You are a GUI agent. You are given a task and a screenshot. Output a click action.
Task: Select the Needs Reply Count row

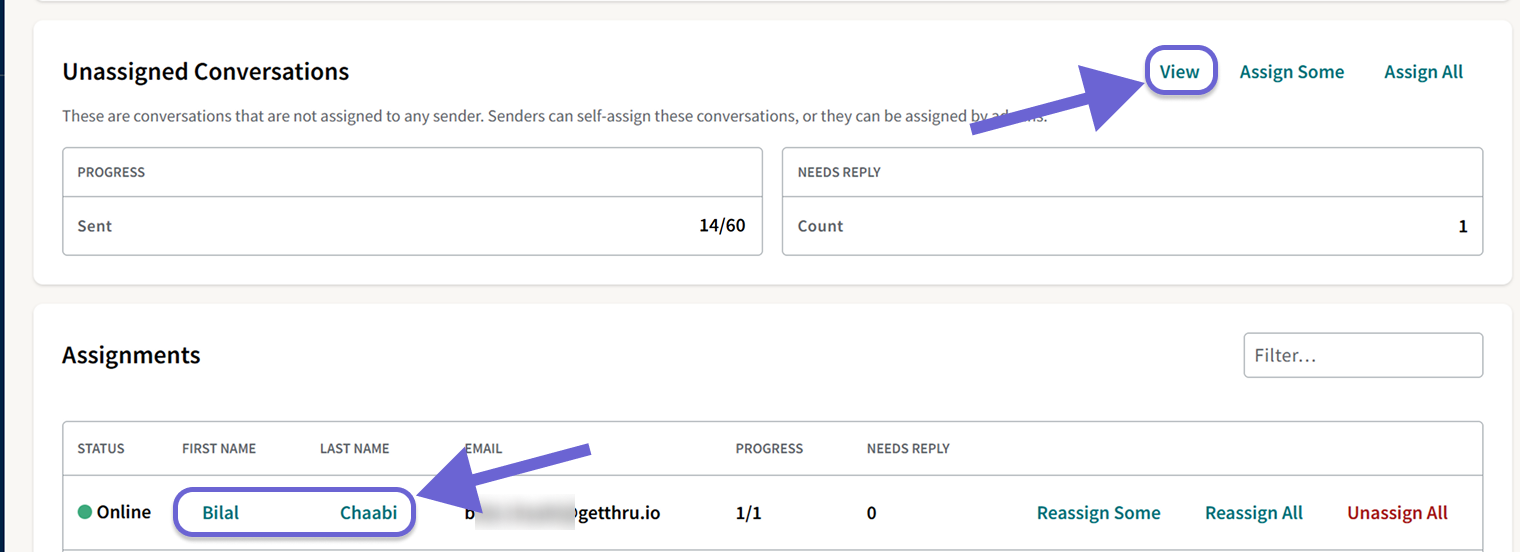coord(1132,226)
